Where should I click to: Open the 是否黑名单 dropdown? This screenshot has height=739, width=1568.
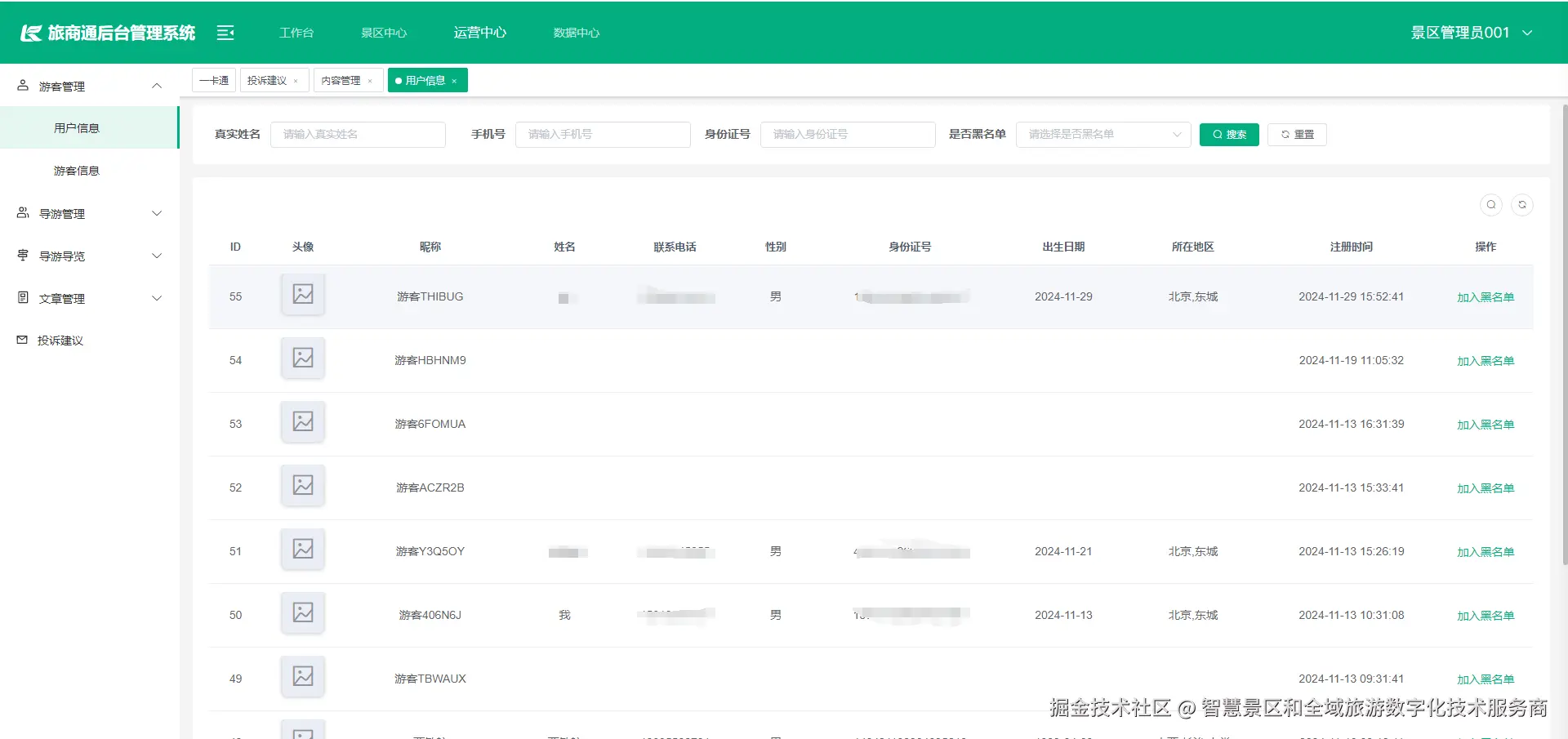point(1102,134)
